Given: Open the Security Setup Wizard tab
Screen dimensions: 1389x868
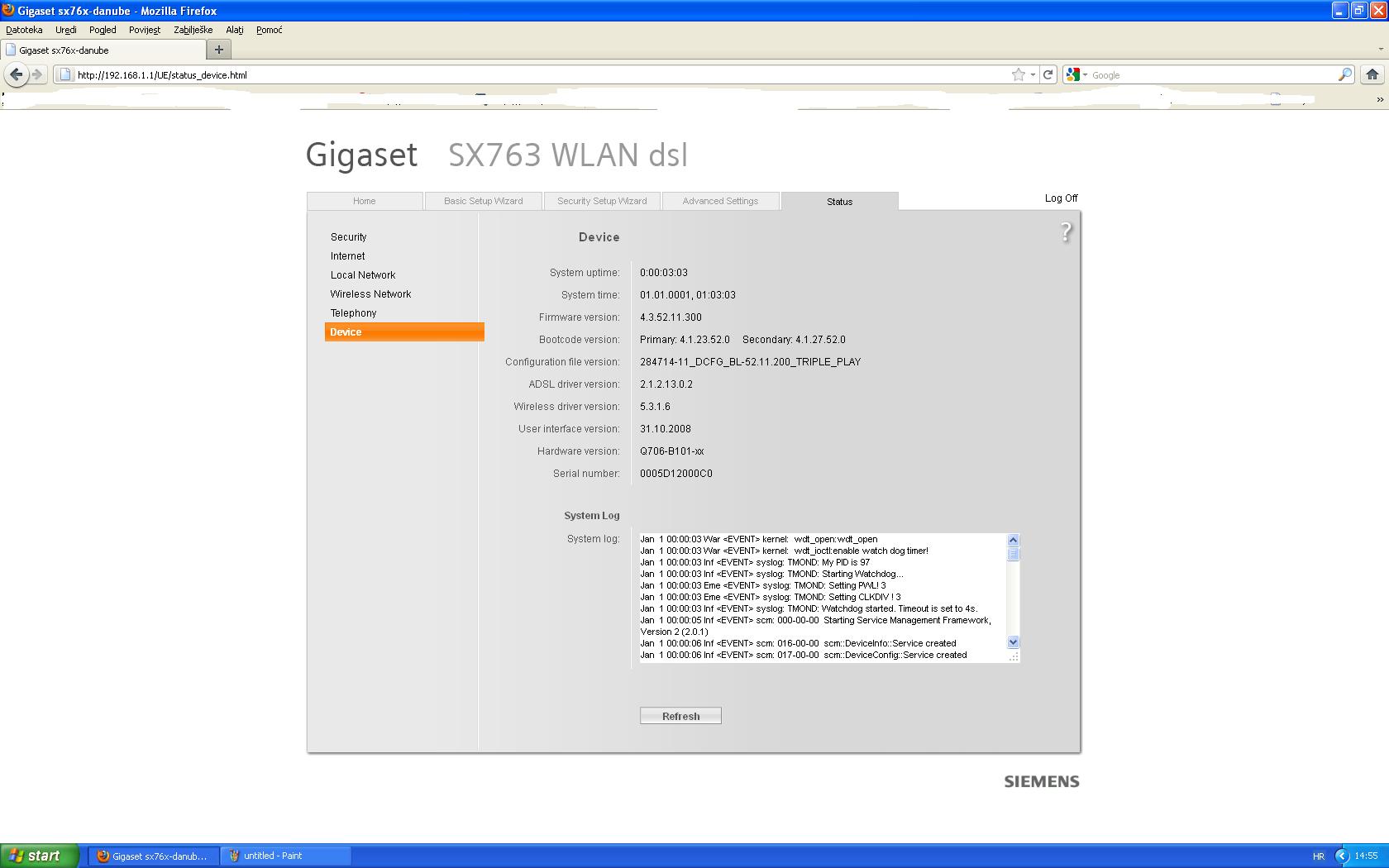Looking at the screenshot, I should [x=602, y=201].
